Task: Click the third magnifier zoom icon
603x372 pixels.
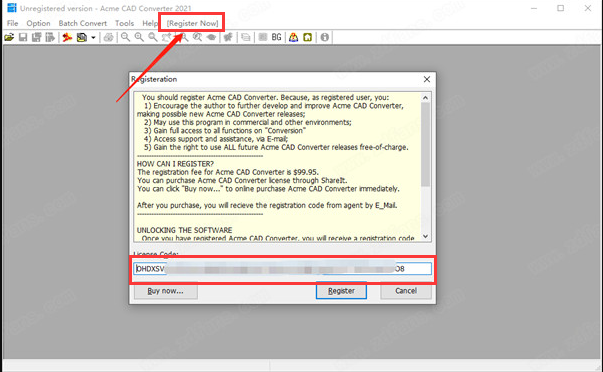Action: 153,37
